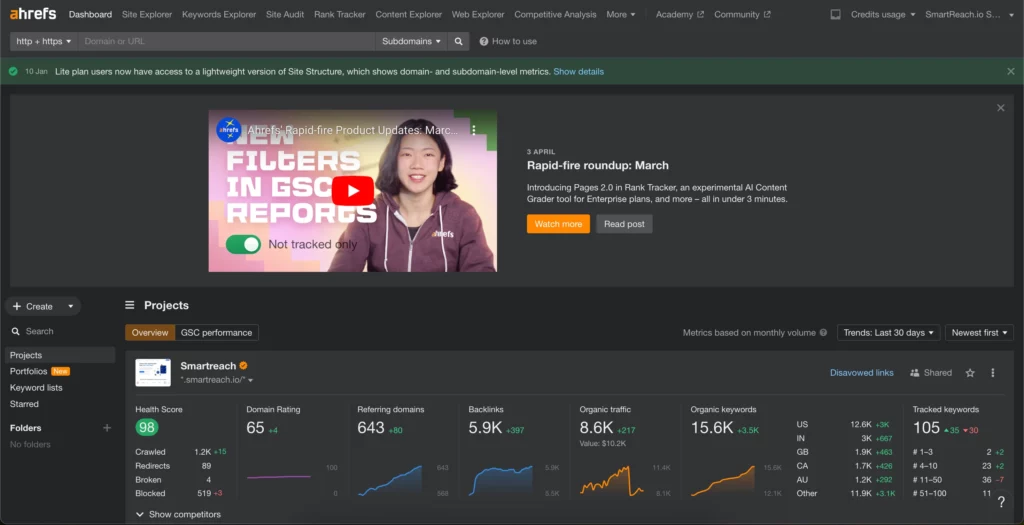Open the Credits usage dropdown
Viewport: 1024px width, 525px height.
tap(883, 14)
